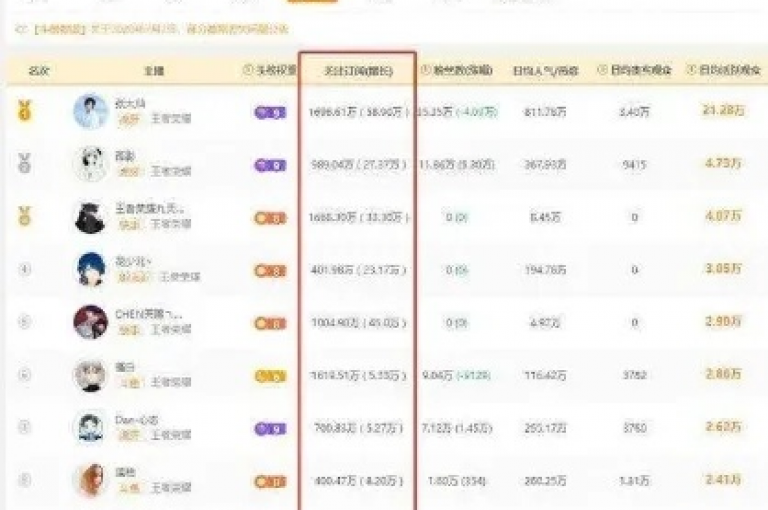Open the first-ranked streamer's avatar
This screenshot has height=510, width=768.
coord(90,111)
